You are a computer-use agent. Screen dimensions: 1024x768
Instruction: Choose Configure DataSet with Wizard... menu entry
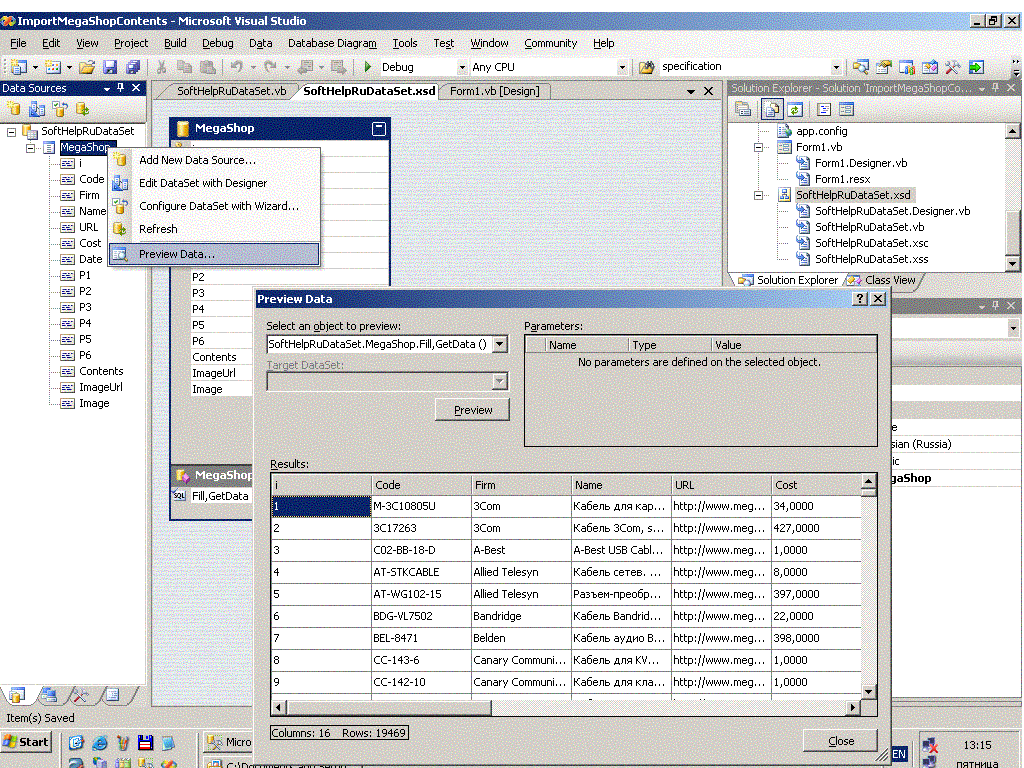pos(214,206)
